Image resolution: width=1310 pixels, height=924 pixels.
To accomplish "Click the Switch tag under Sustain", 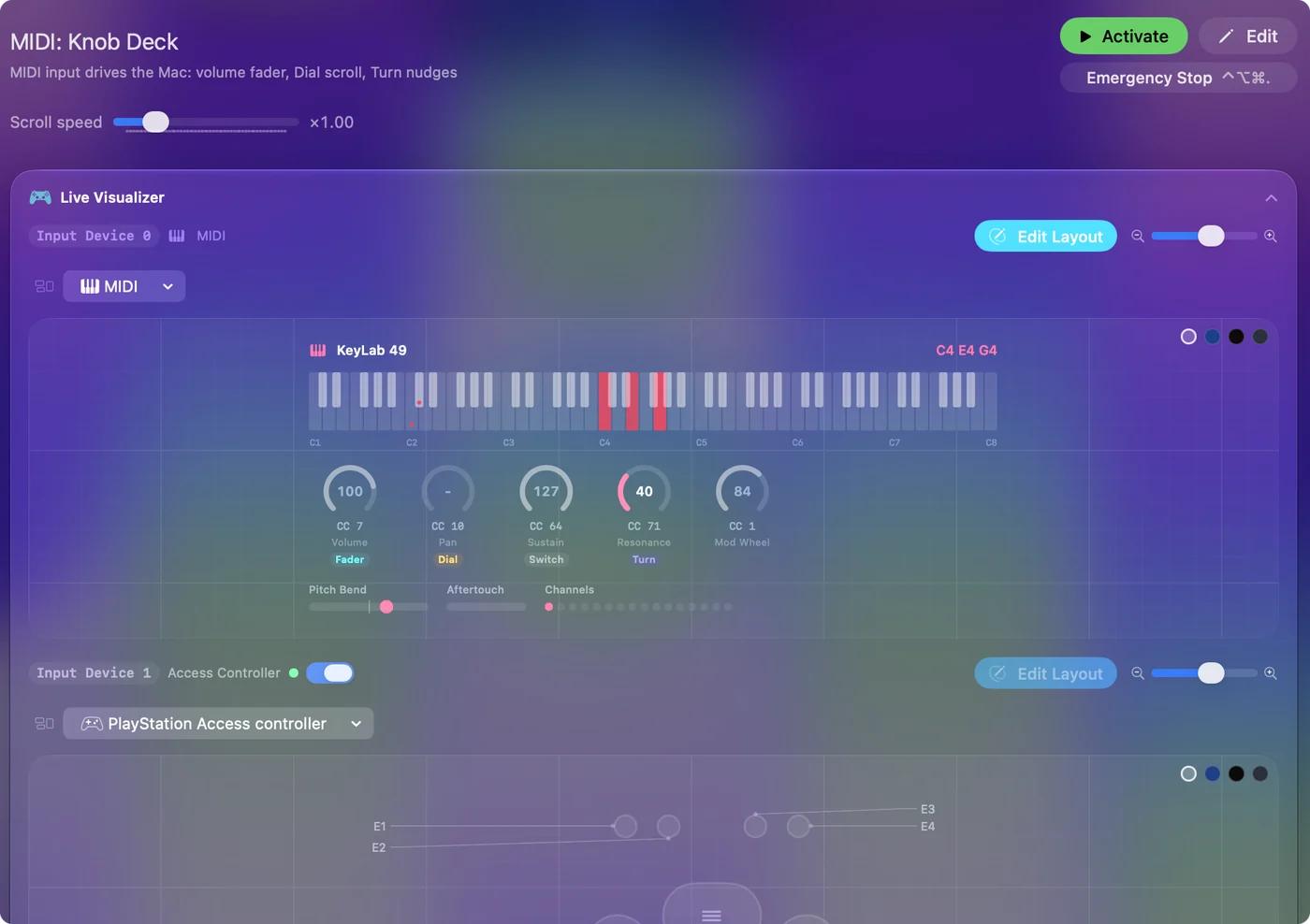I will click(x=546, y=560).
